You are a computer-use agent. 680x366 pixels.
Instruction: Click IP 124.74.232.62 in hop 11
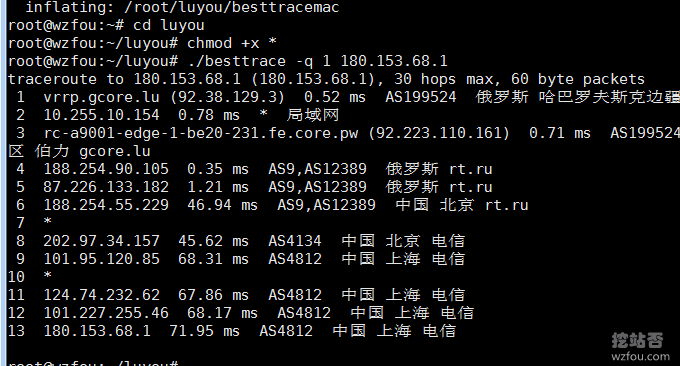101,295
